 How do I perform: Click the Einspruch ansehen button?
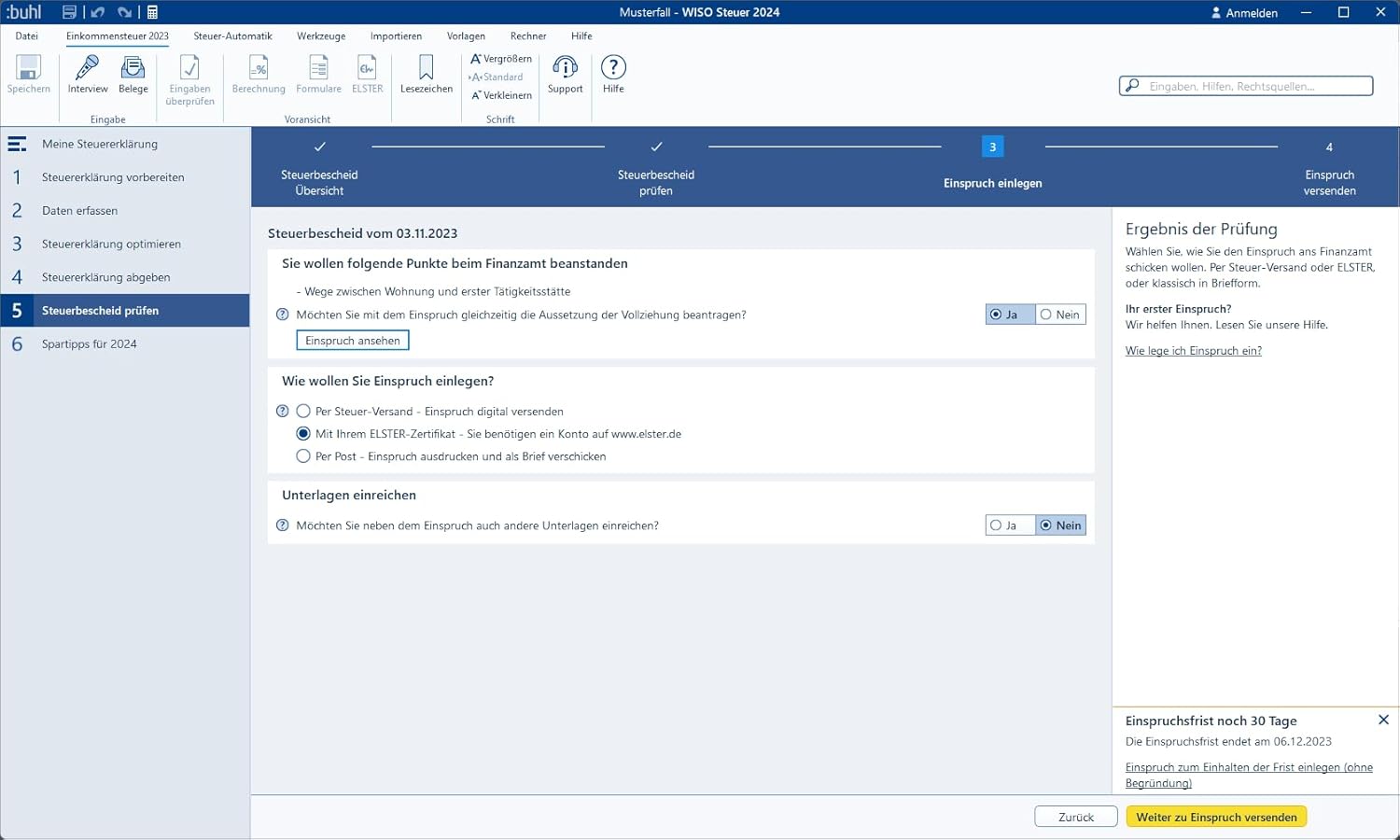pyautogui.click(x=353, y=341)
